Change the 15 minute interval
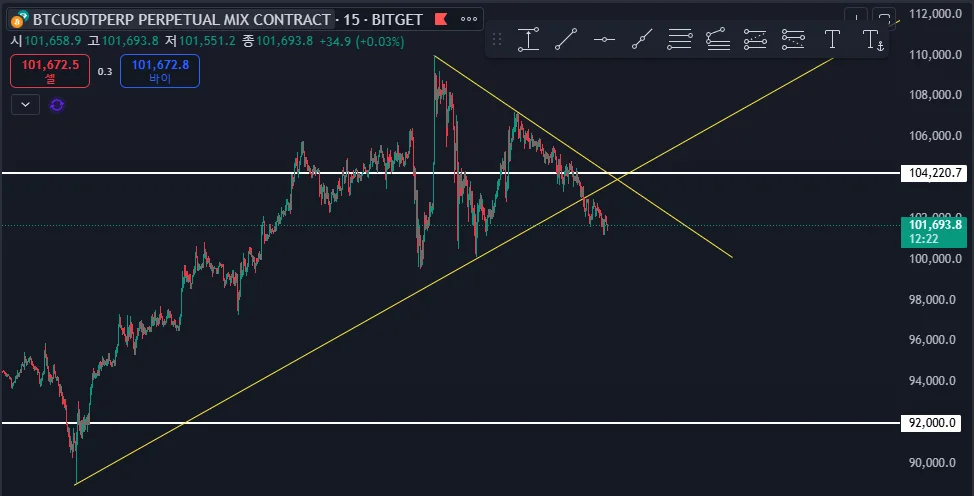The image size is (974, 496). (x=352, y=19)
